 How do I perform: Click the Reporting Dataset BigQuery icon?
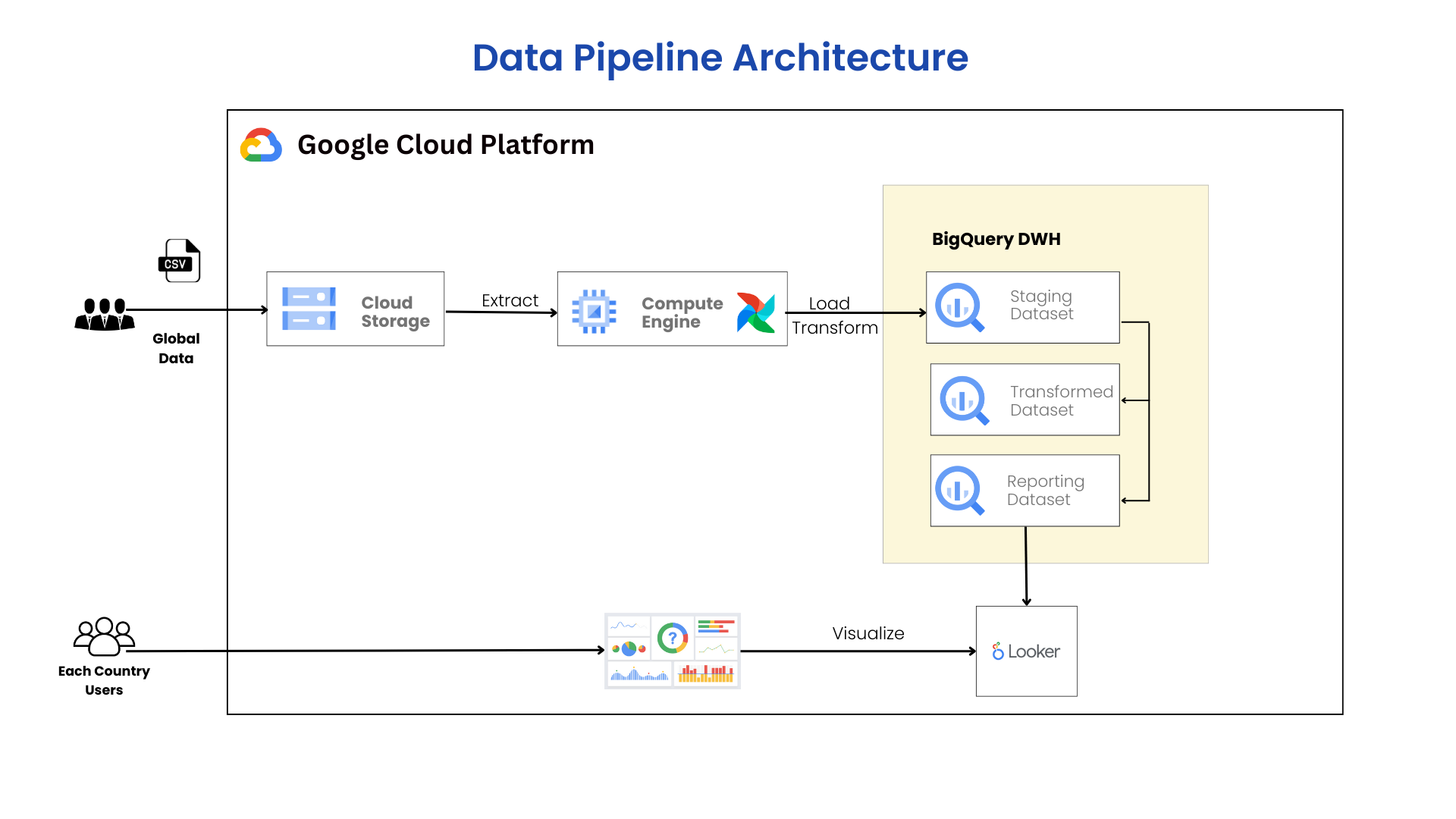click(x=959, y=490)
